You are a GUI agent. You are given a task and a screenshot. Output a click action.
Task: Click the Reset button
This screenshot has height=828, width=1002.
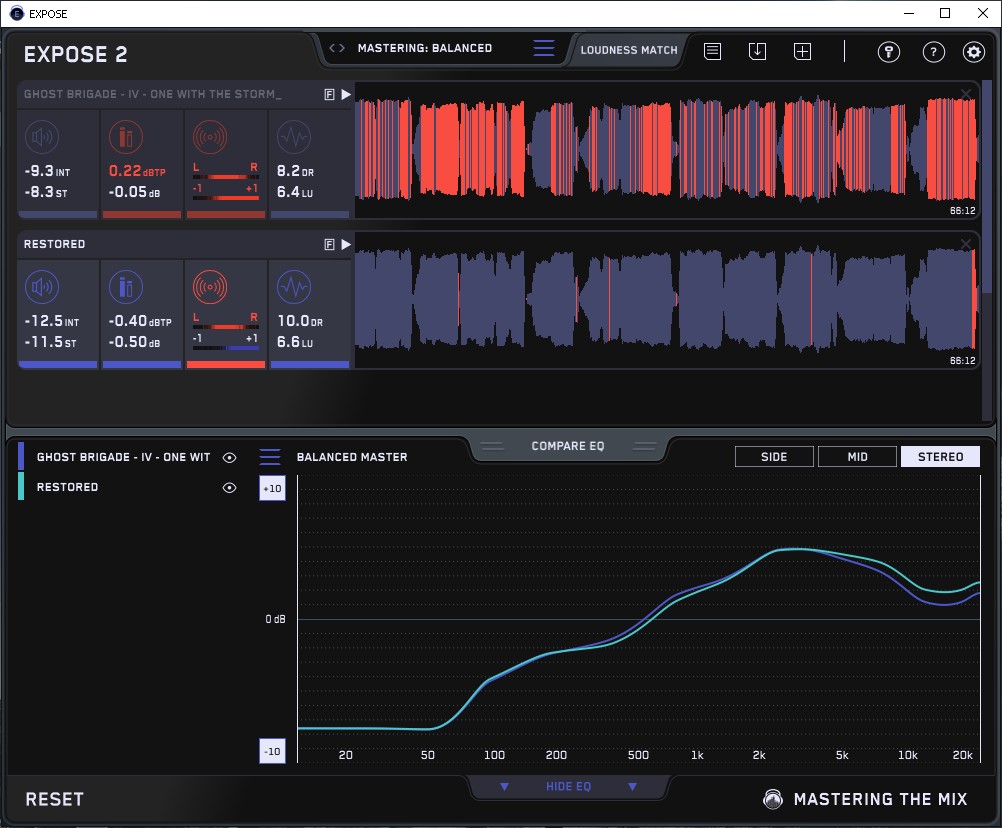(x=54, y=799)
